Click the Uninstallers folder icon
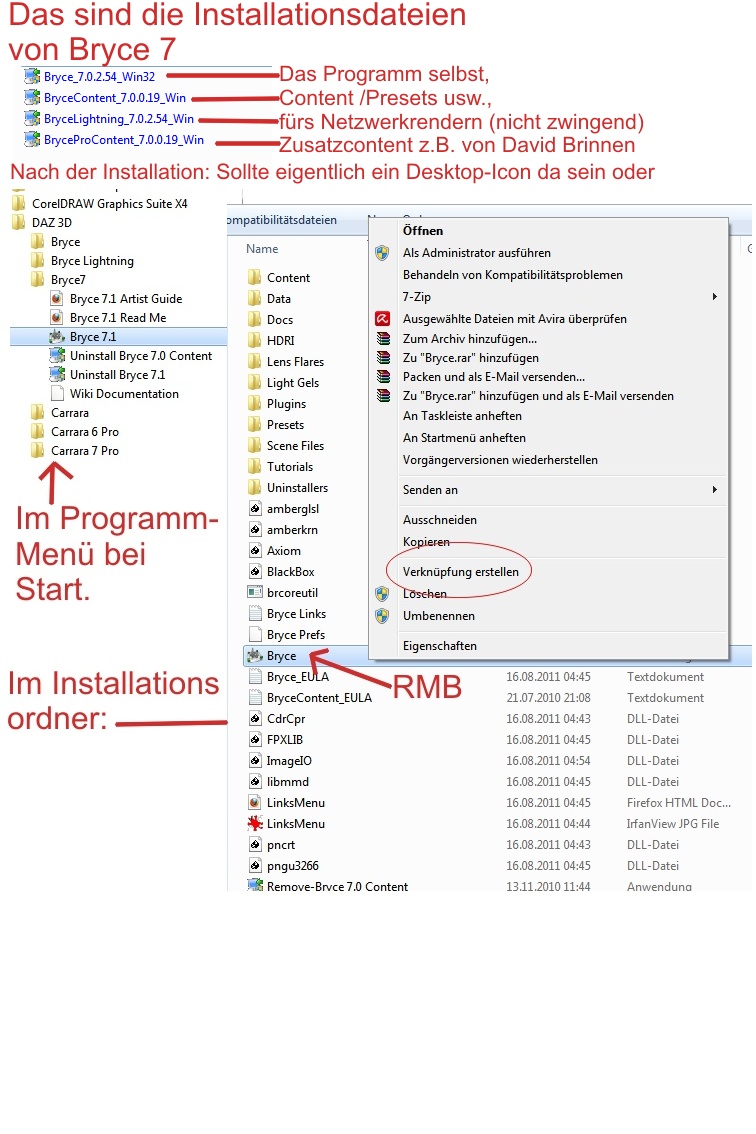The height and width of the screenshot is (1134, 756). [x=255, y=487]
